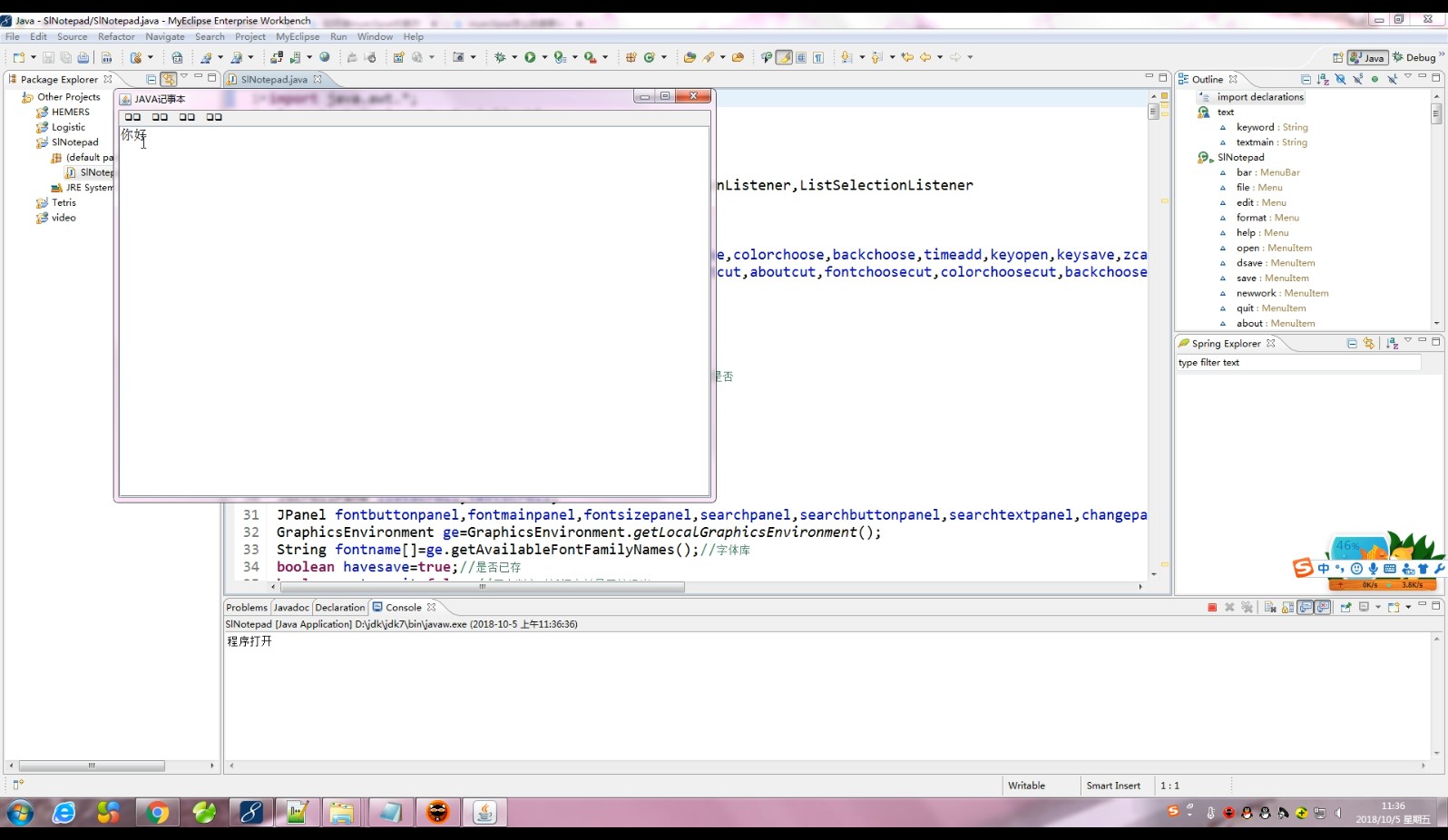The image size is (1448, 840).
Task: Toggle Show Console on Standard Out change
Action: tap(1306, 607)
